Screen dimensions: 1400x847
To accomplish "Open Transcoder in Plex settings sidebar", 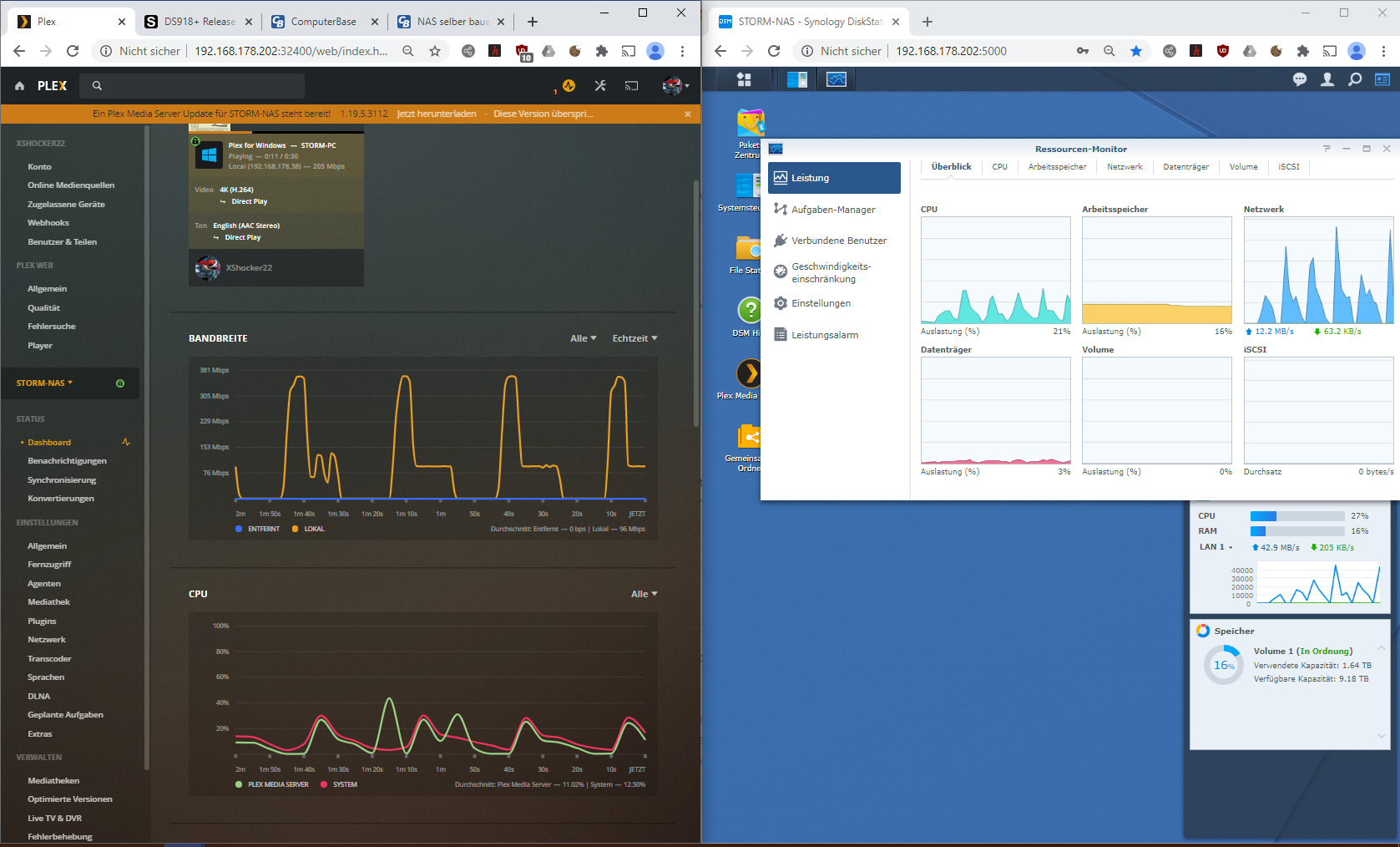I will click(x=49, y=659).
